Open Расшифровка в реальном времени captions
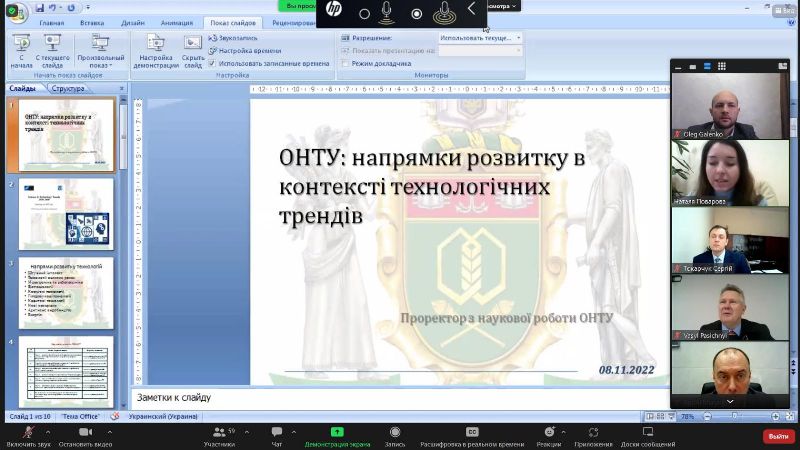The image size is (800, 450). [472, 437]
